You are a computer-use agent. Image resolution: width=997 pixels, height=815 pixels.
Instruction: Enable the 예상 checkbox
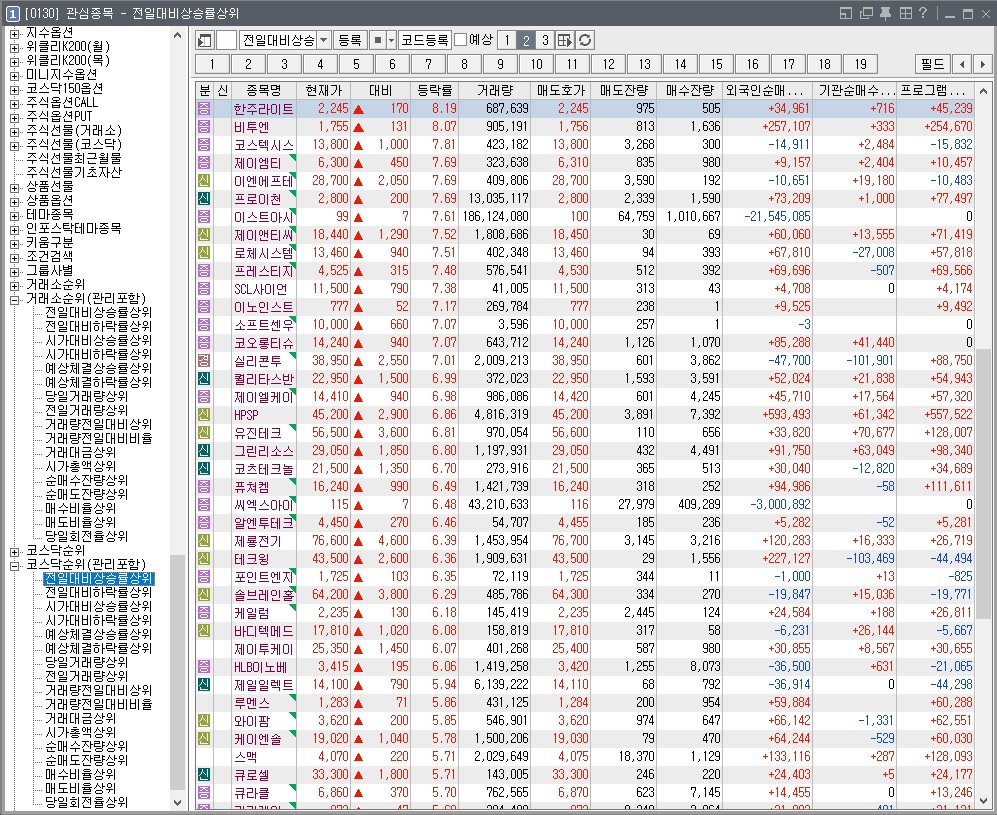461,41
